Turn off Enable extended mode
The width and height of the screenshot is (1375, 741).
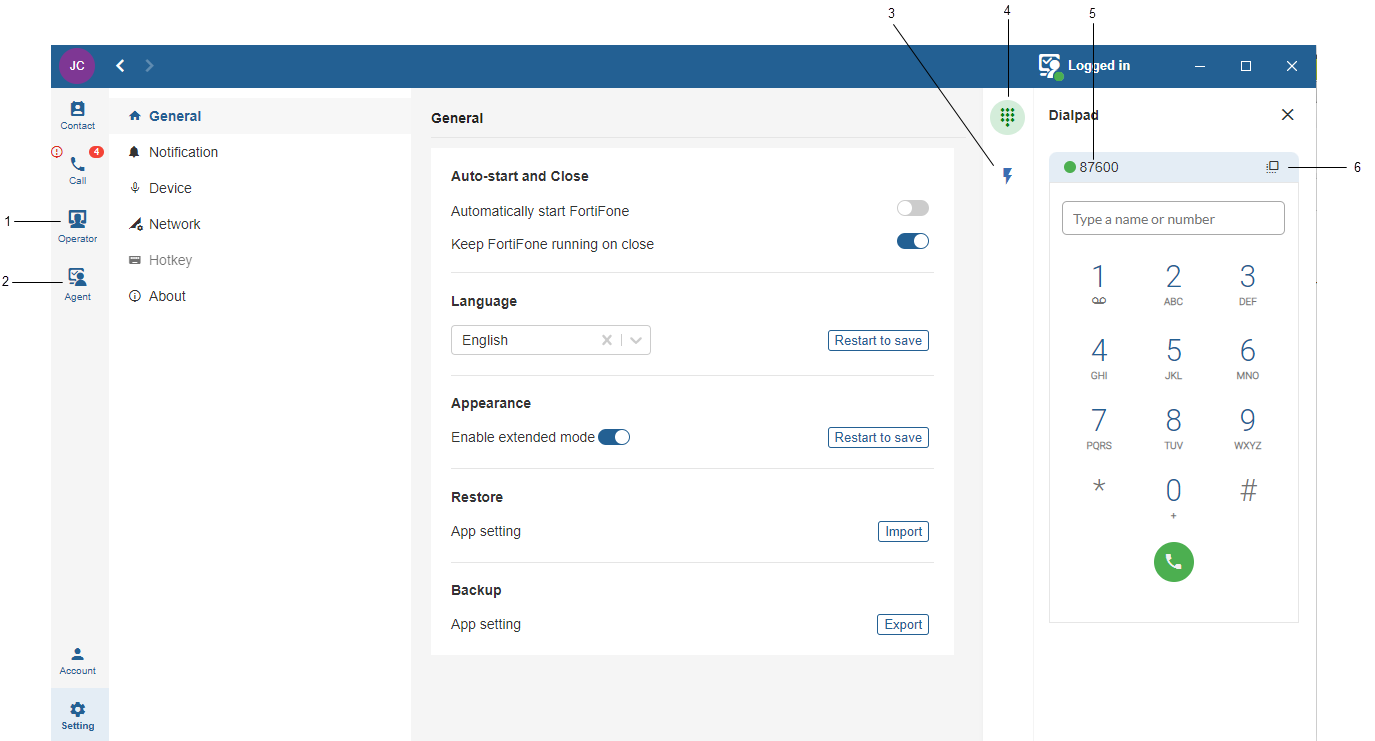coord(614,437)
